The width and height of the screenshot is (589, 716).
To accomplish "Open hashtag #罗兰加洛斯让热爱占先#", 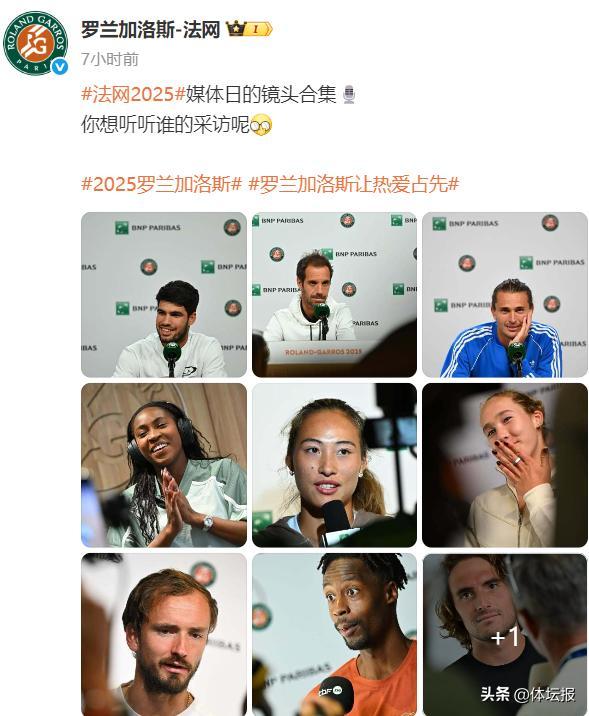I will click(x=353, y=184).
